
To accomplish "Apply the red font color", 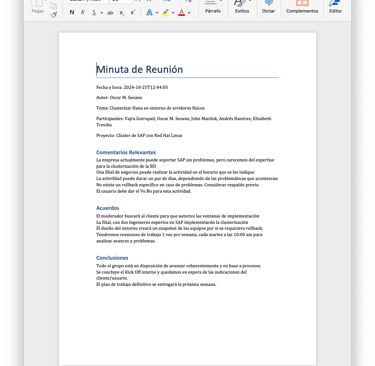I will point(182,13).
